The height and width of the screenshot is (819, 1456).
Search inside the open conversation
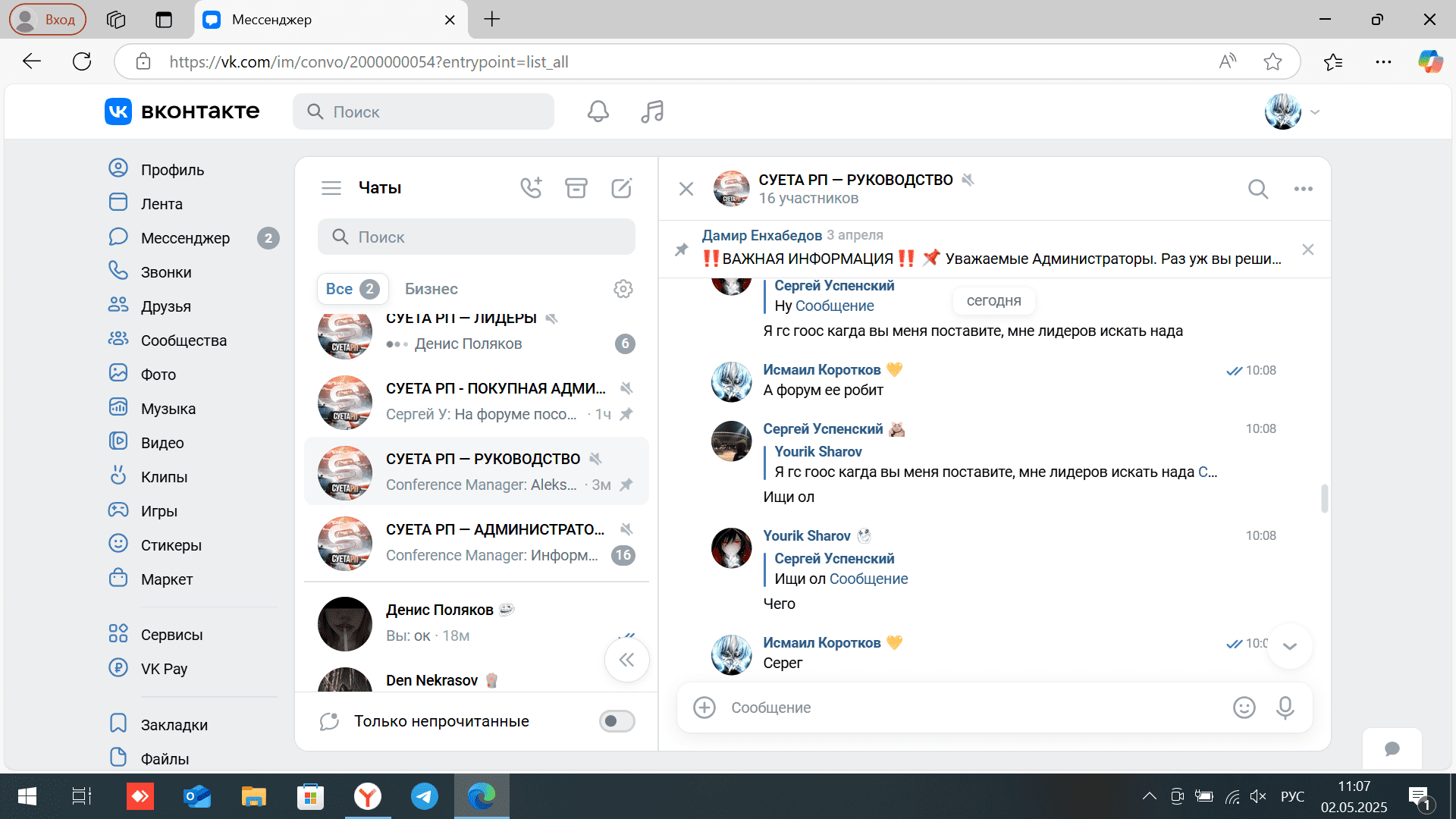(1258, 189)
